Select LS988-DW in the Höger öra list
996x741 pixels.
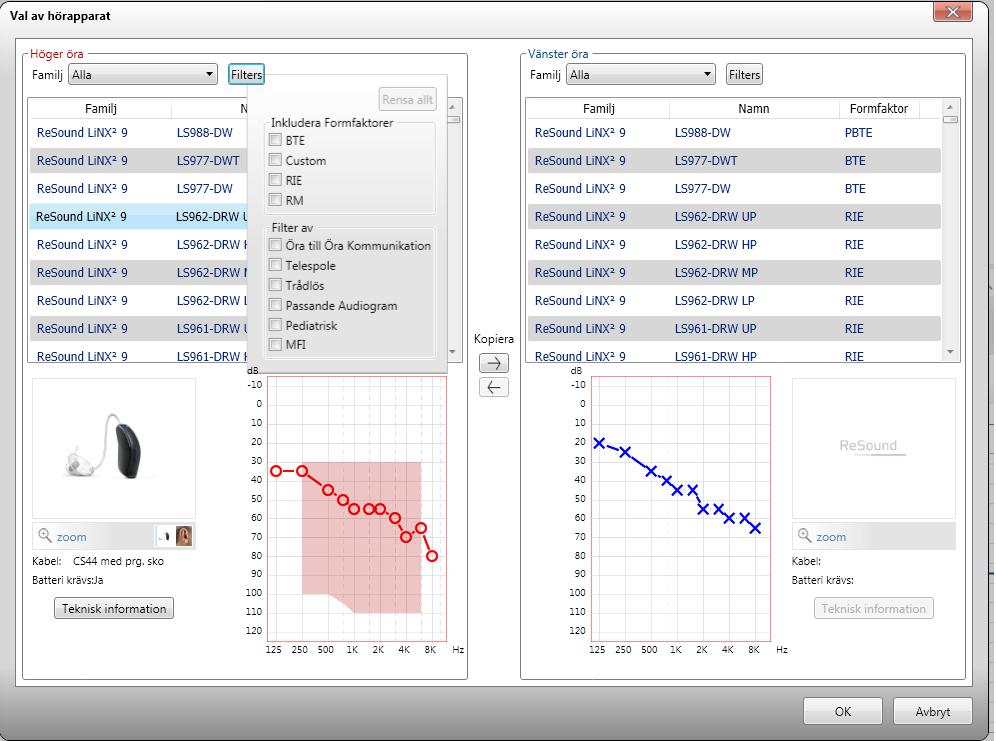[x=138, y=133]
